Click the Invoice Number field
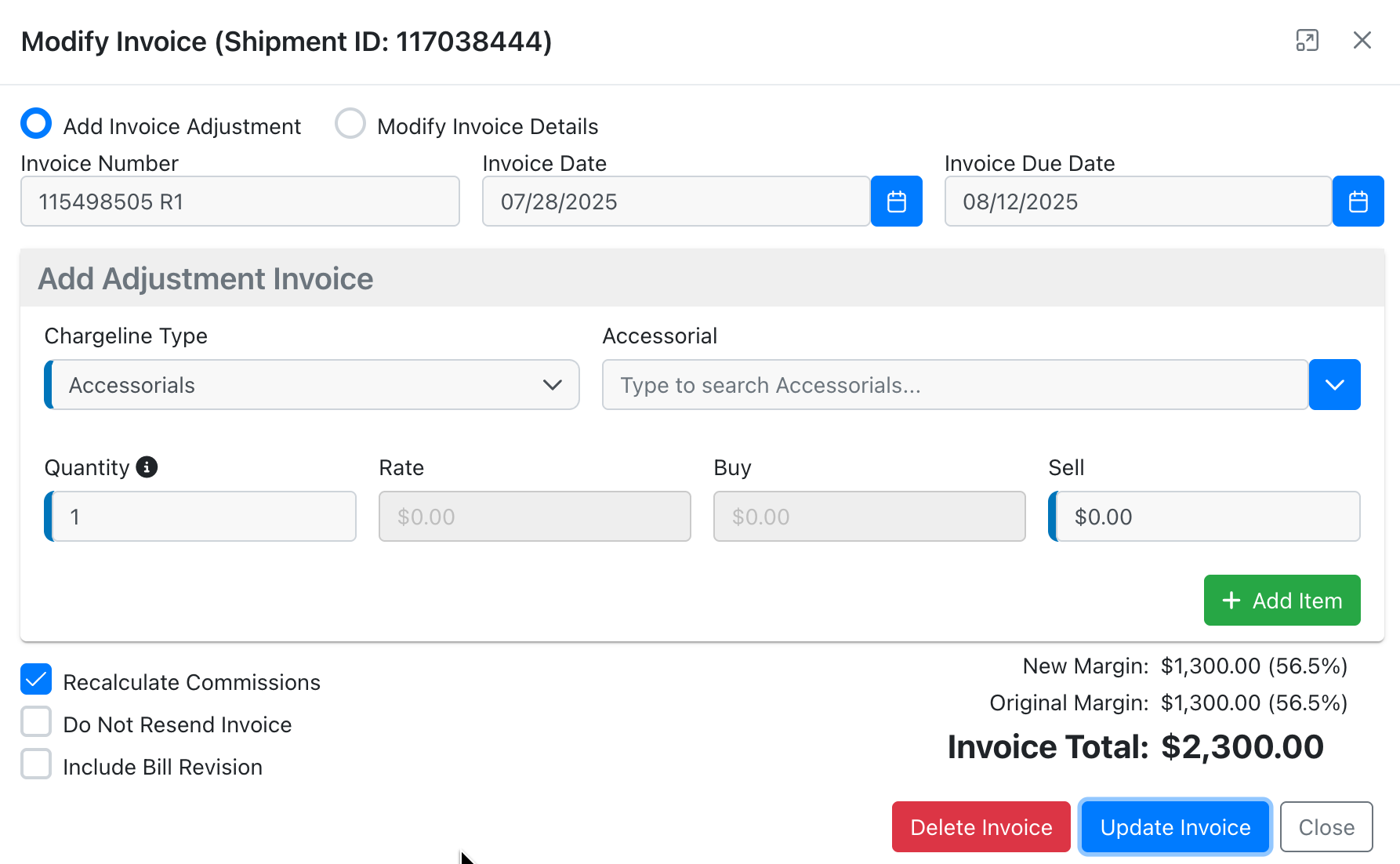The width and height of the screenshot is (1400, 864). [240, 201]
